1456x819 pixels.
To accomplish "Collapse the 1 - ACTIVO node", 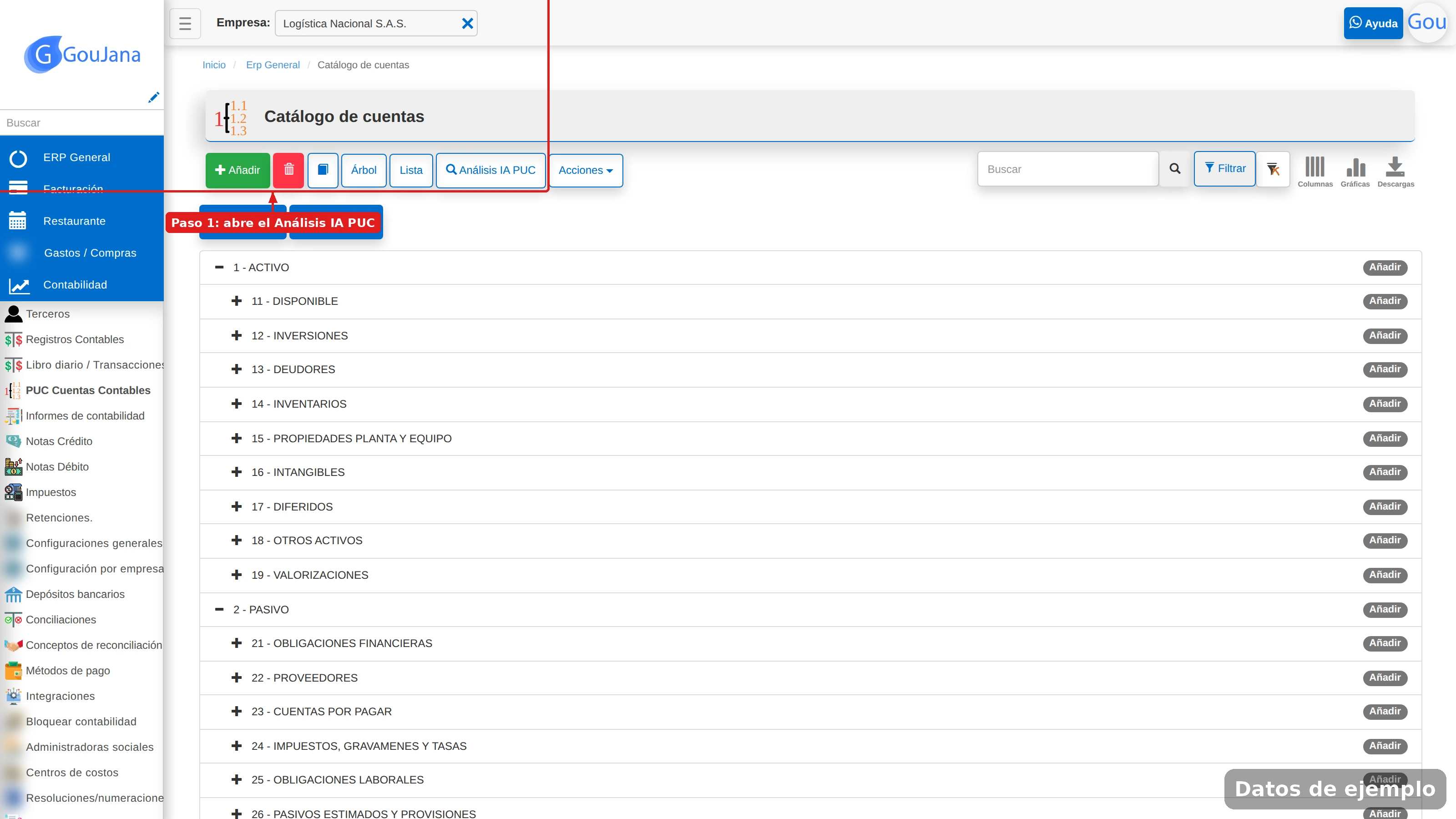I will coord(219,268).
